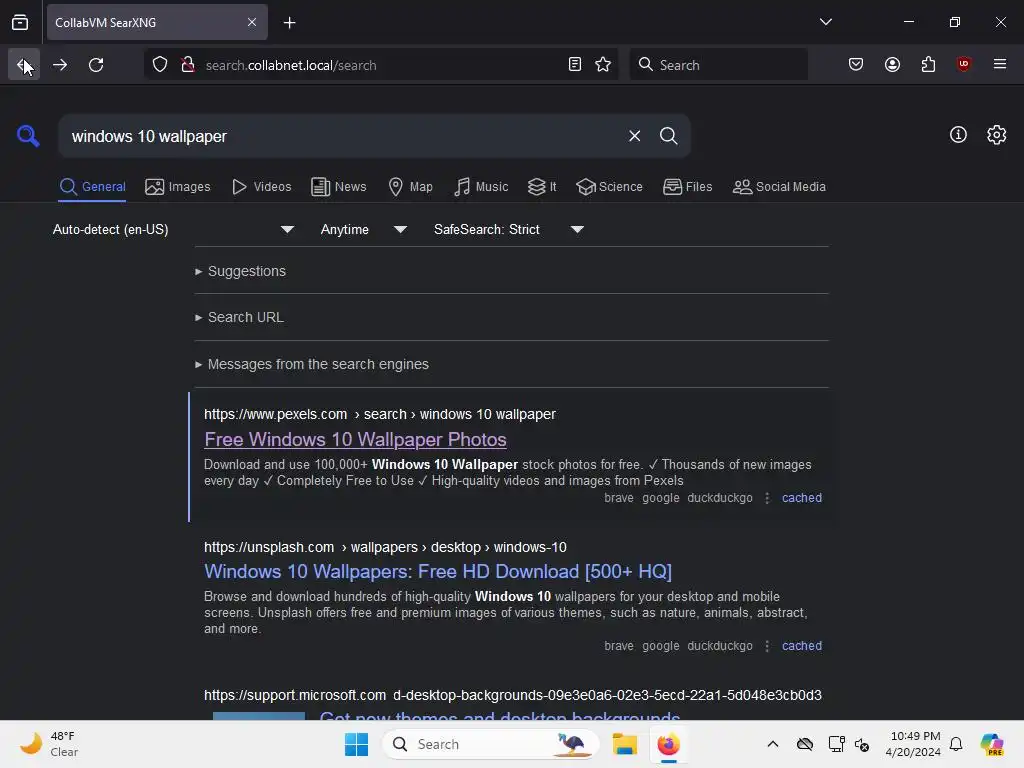Open the Auto-detect (en-US) language dropdown
This screenshot has height=768, width=1024.
(x=173, y=229)
